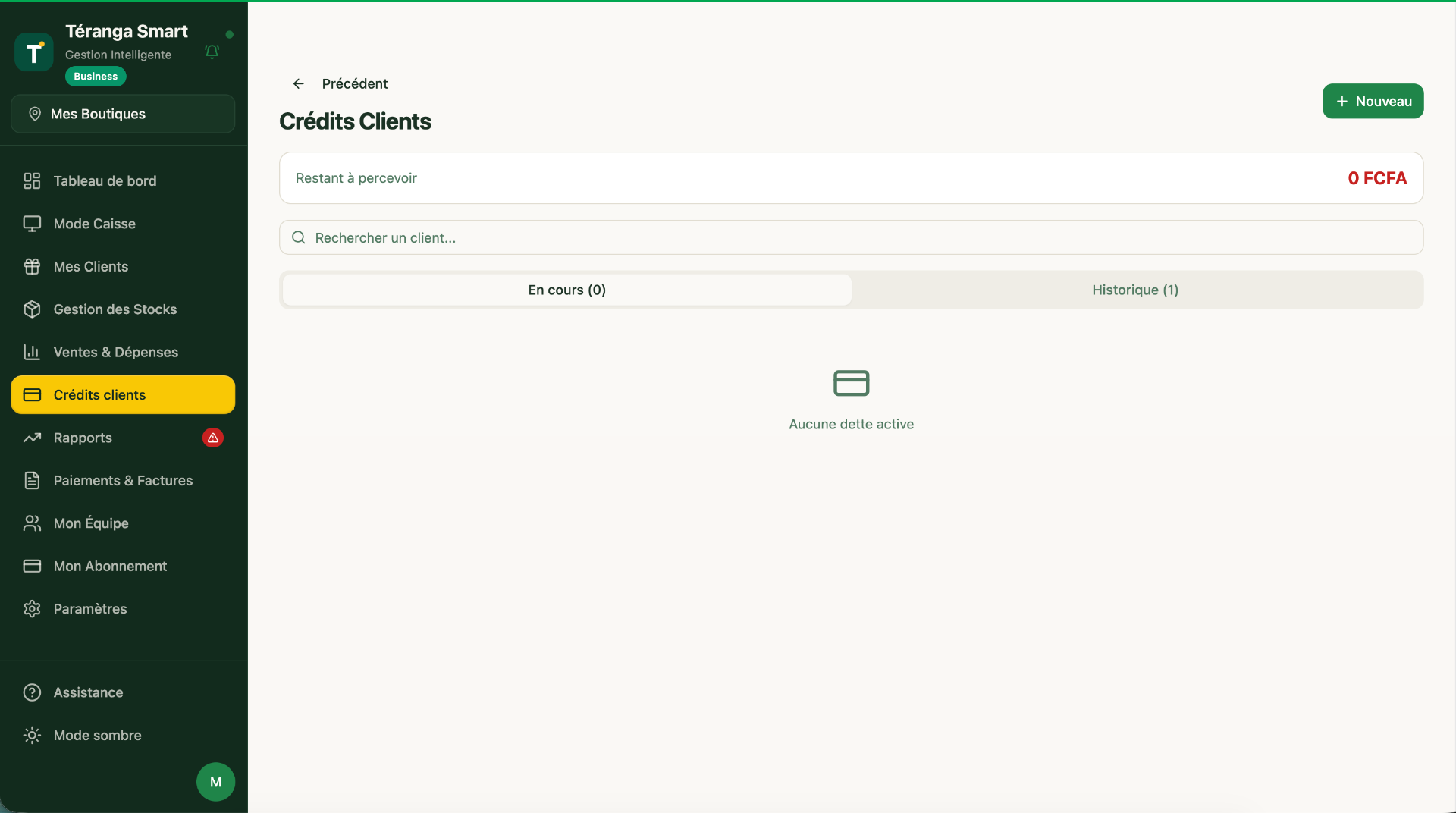
Task: Click the Paramètres gear icon
Action: click(x=32, y=609)
